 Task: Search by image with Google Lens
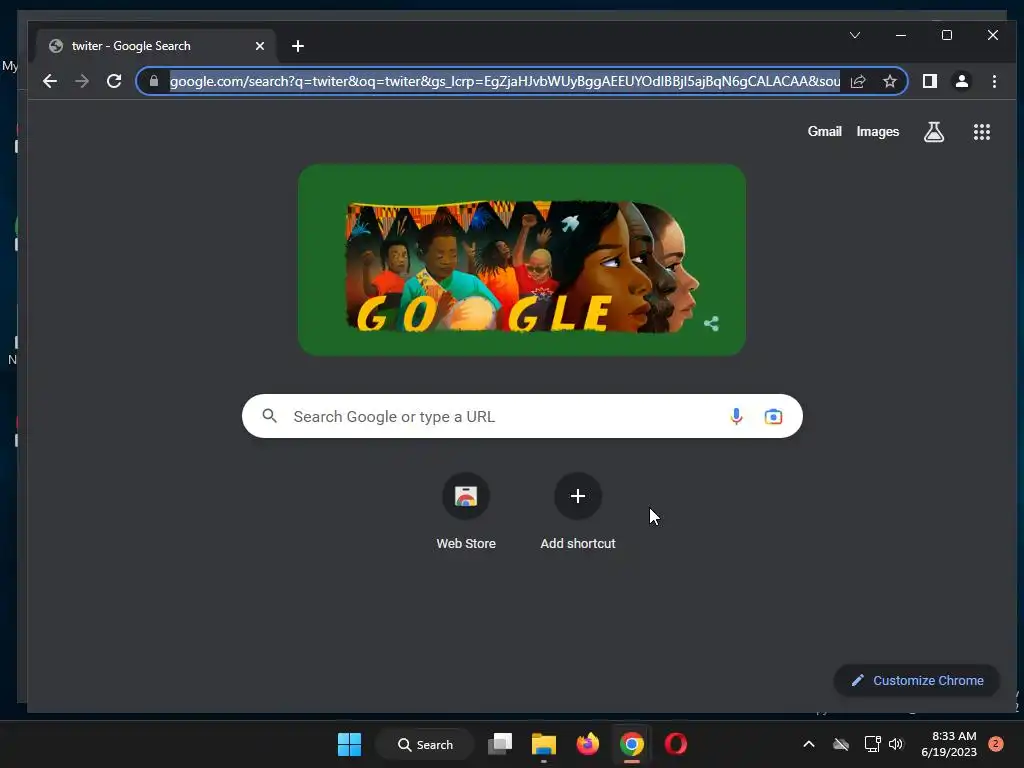pyautogui.click(x=773, y=416)
